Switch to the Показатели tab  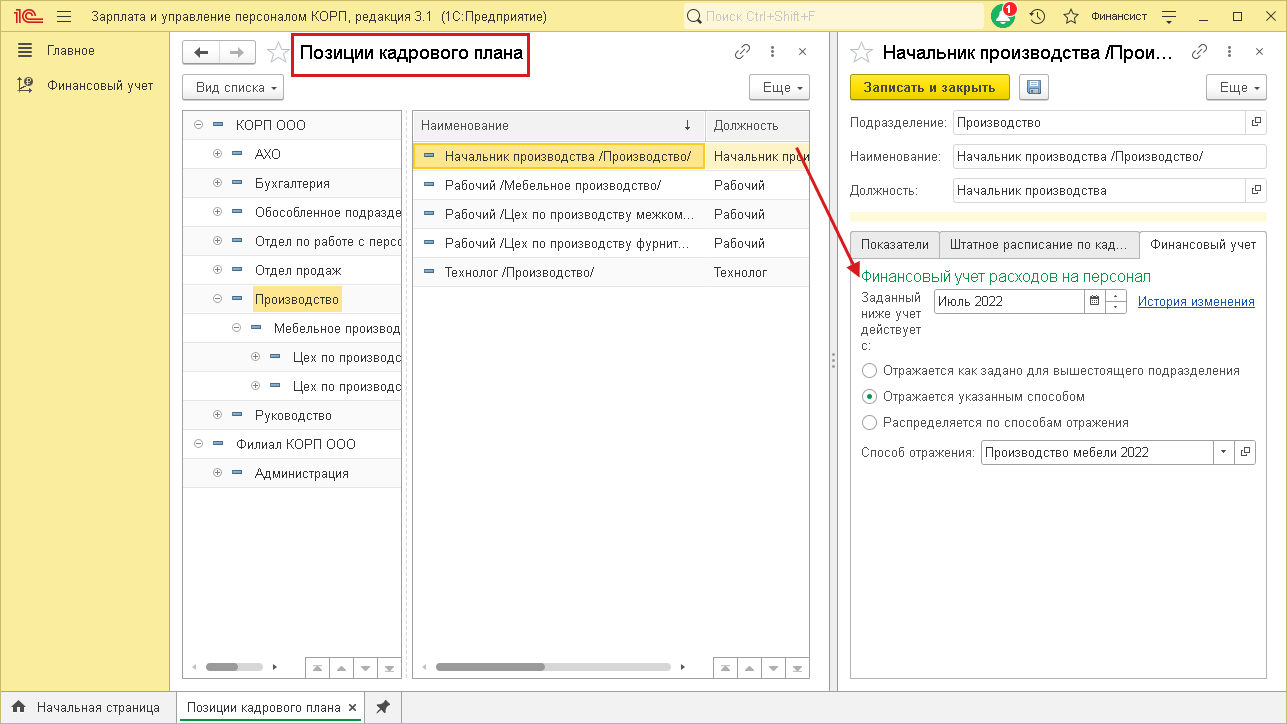[x=895, y=244]
